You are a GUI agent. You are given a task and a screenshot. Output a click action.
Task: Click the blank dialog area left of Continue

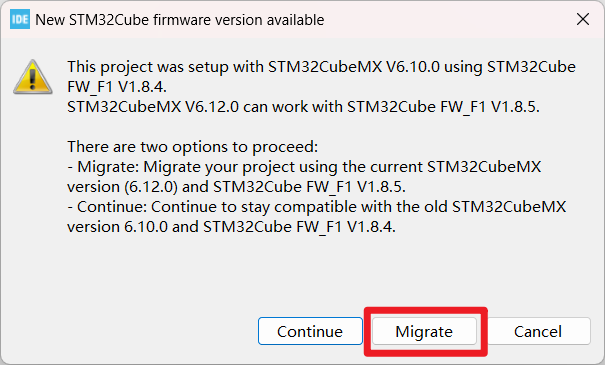(129, 331)
